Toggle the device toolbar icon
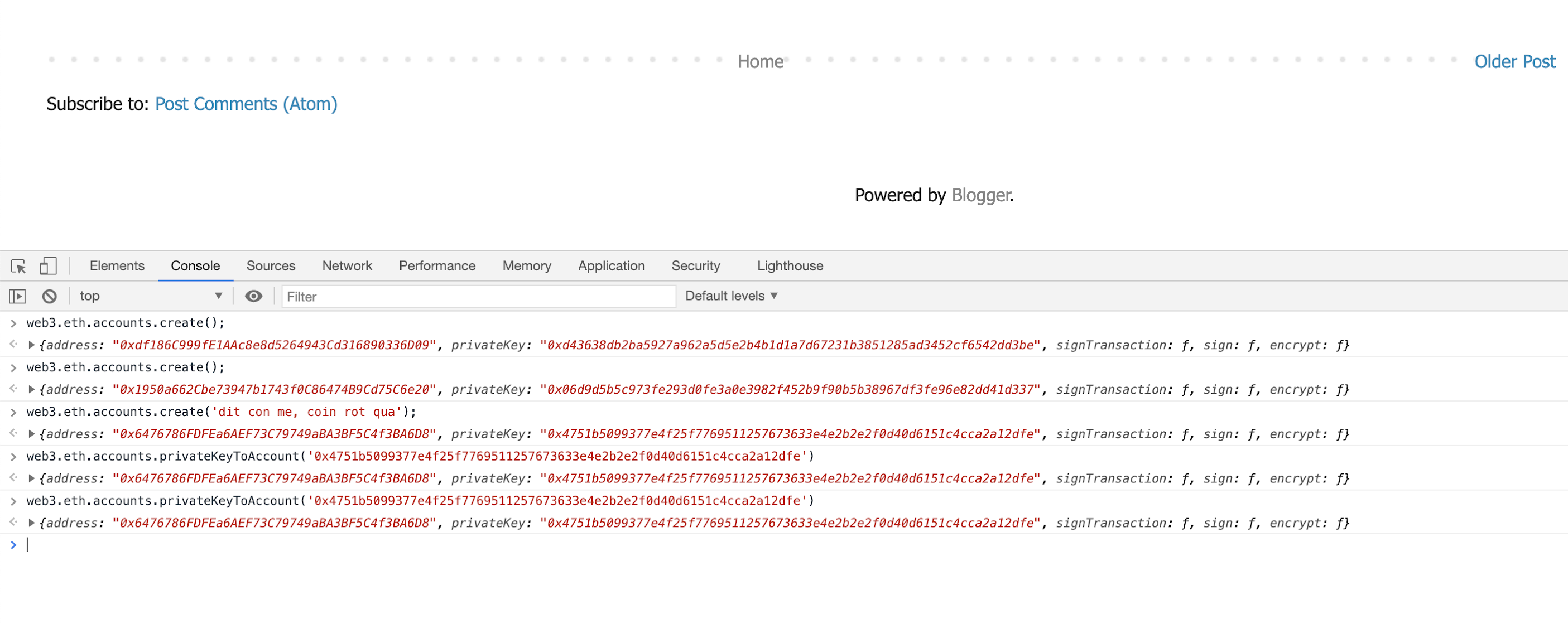This screenshot has height=624, width=1568. tap(48, 267)
